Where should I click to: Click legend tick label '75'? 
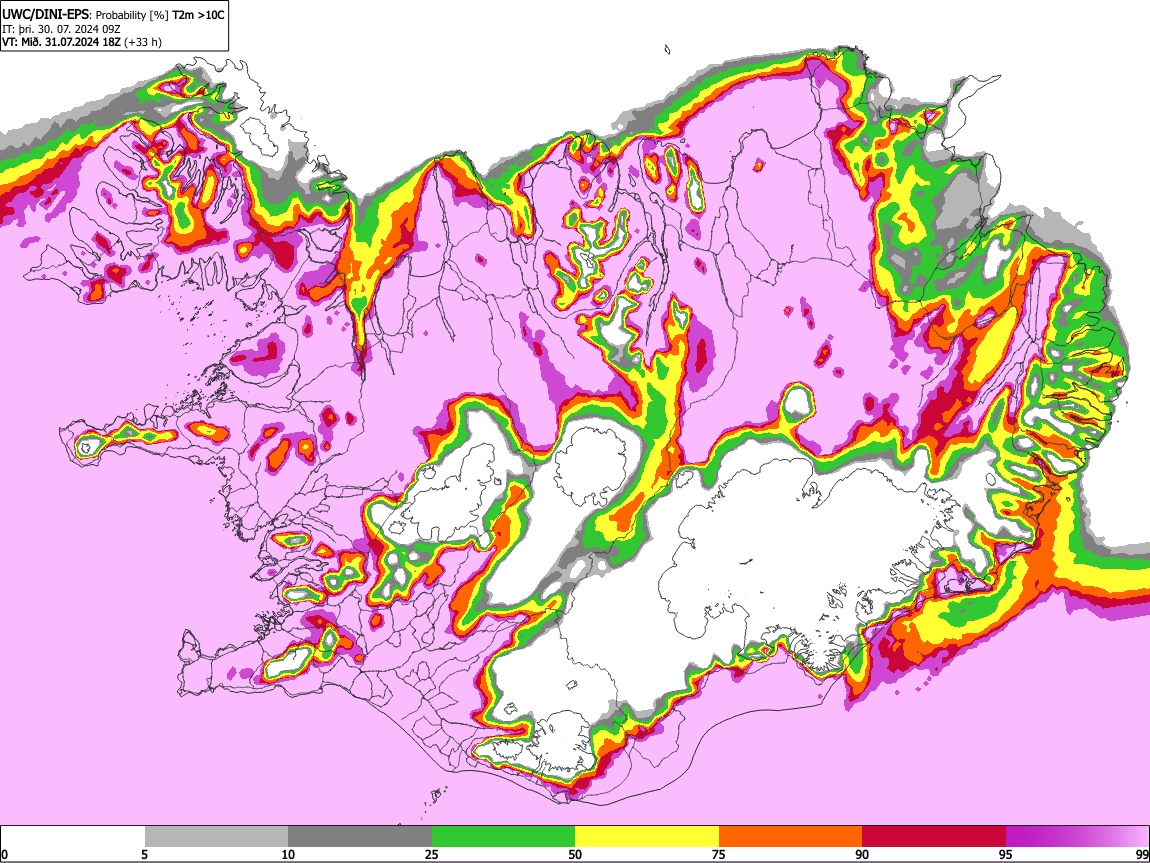click(719, 854)
